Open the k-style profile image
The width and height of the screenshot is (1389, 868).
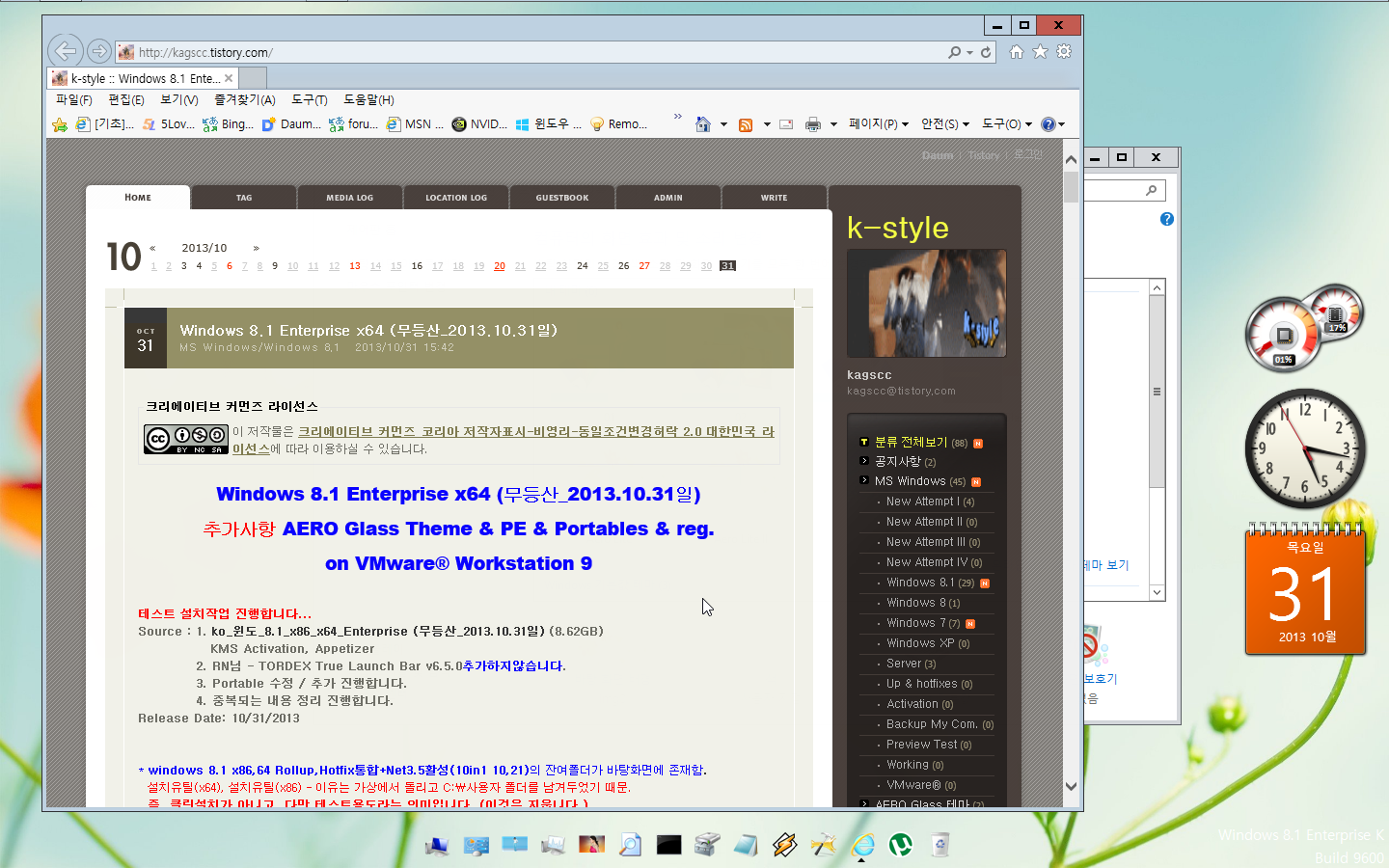(926, 304)
